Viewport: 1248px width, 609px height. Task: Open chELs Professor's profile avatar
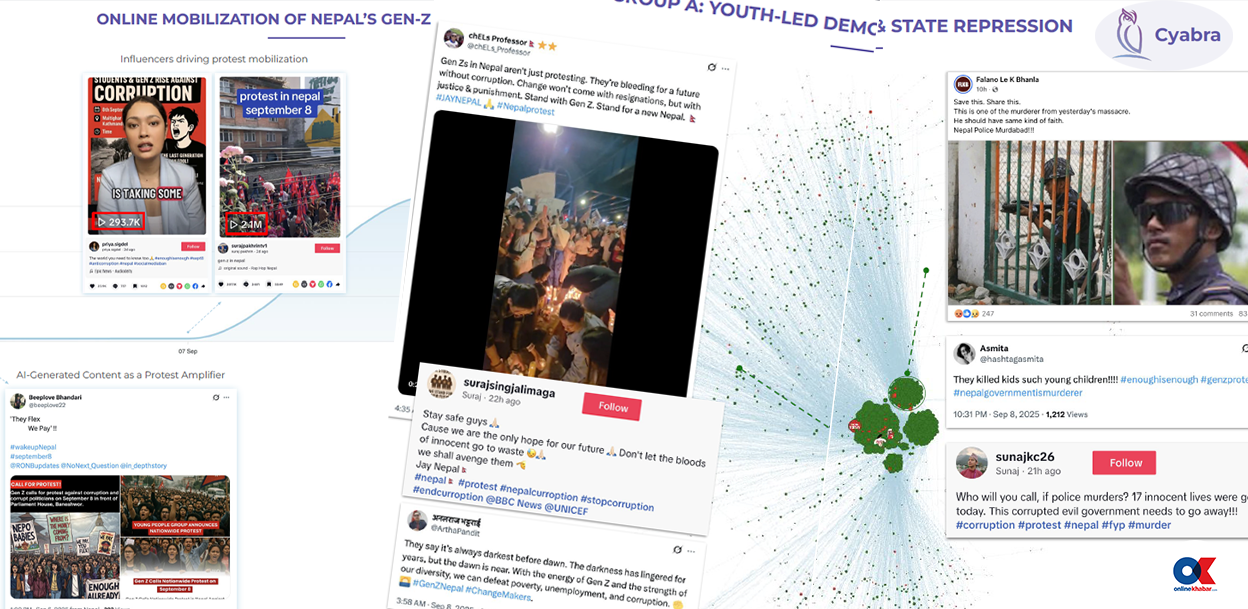pyautogui.click(x=453, y=38)
